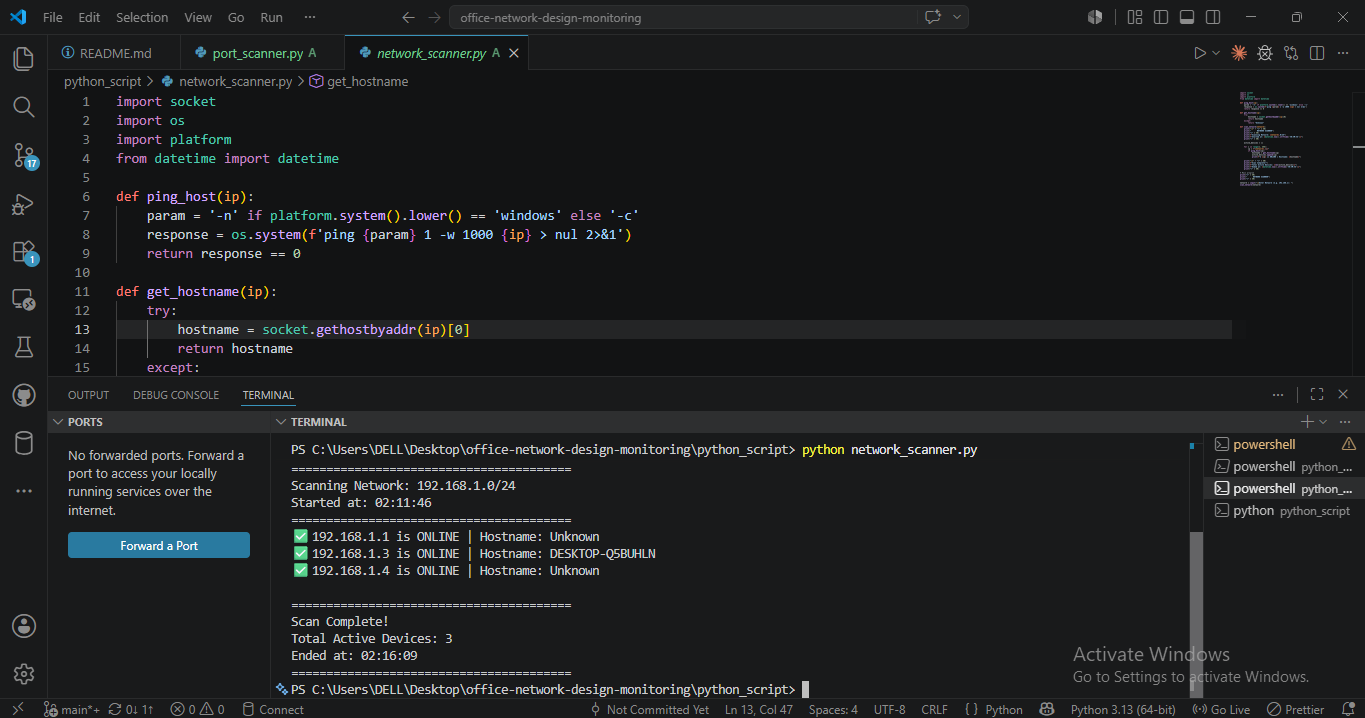Toggle the bottom panel layout icon

pyautogui.click(x=1187, y=17)
